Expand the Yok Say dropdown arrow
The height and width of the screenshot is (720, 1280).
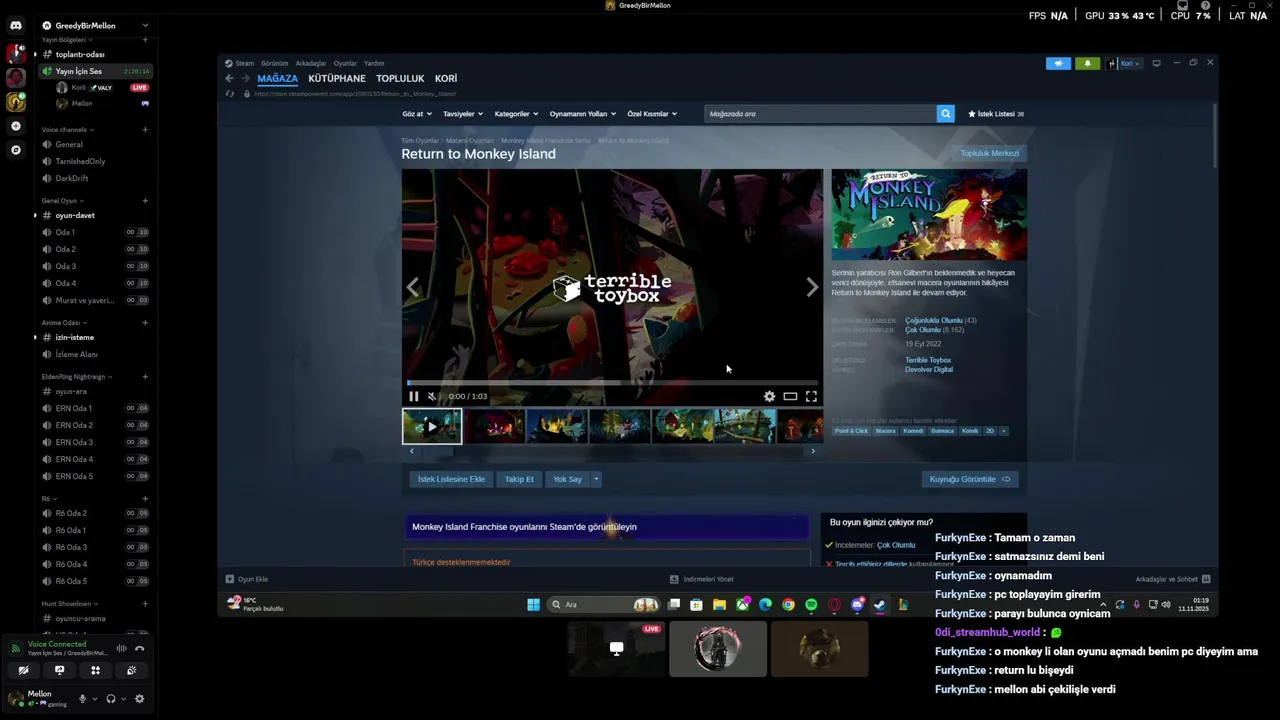(596, 479)
